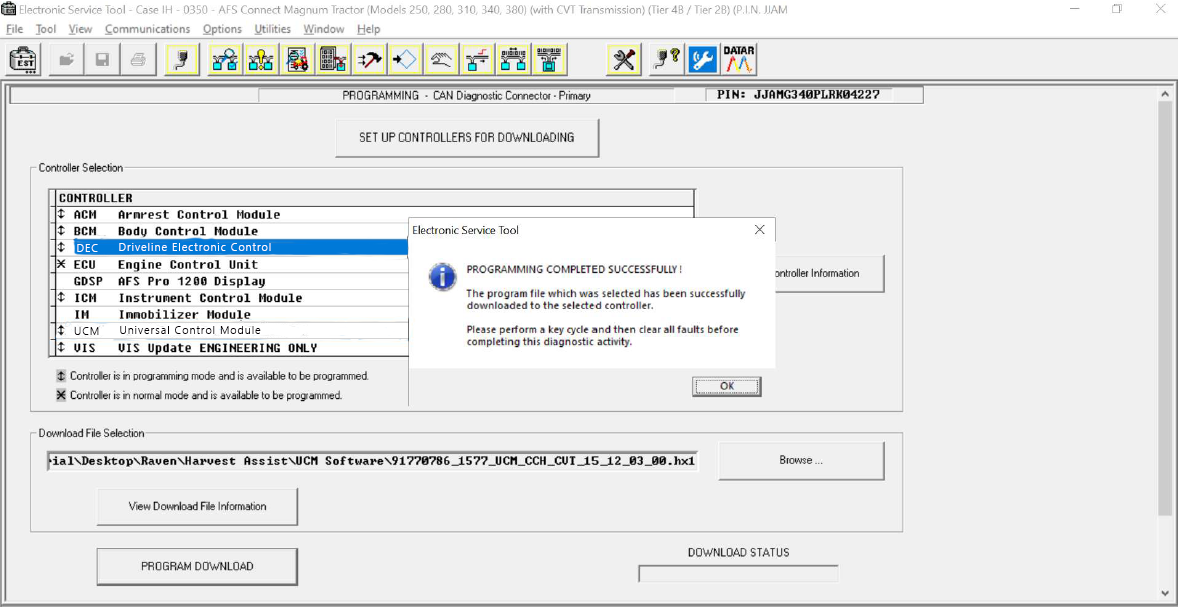Click the connector with question mark icon
The image size is (1179, 607).
pyautogui.click(x=666, y=59)
